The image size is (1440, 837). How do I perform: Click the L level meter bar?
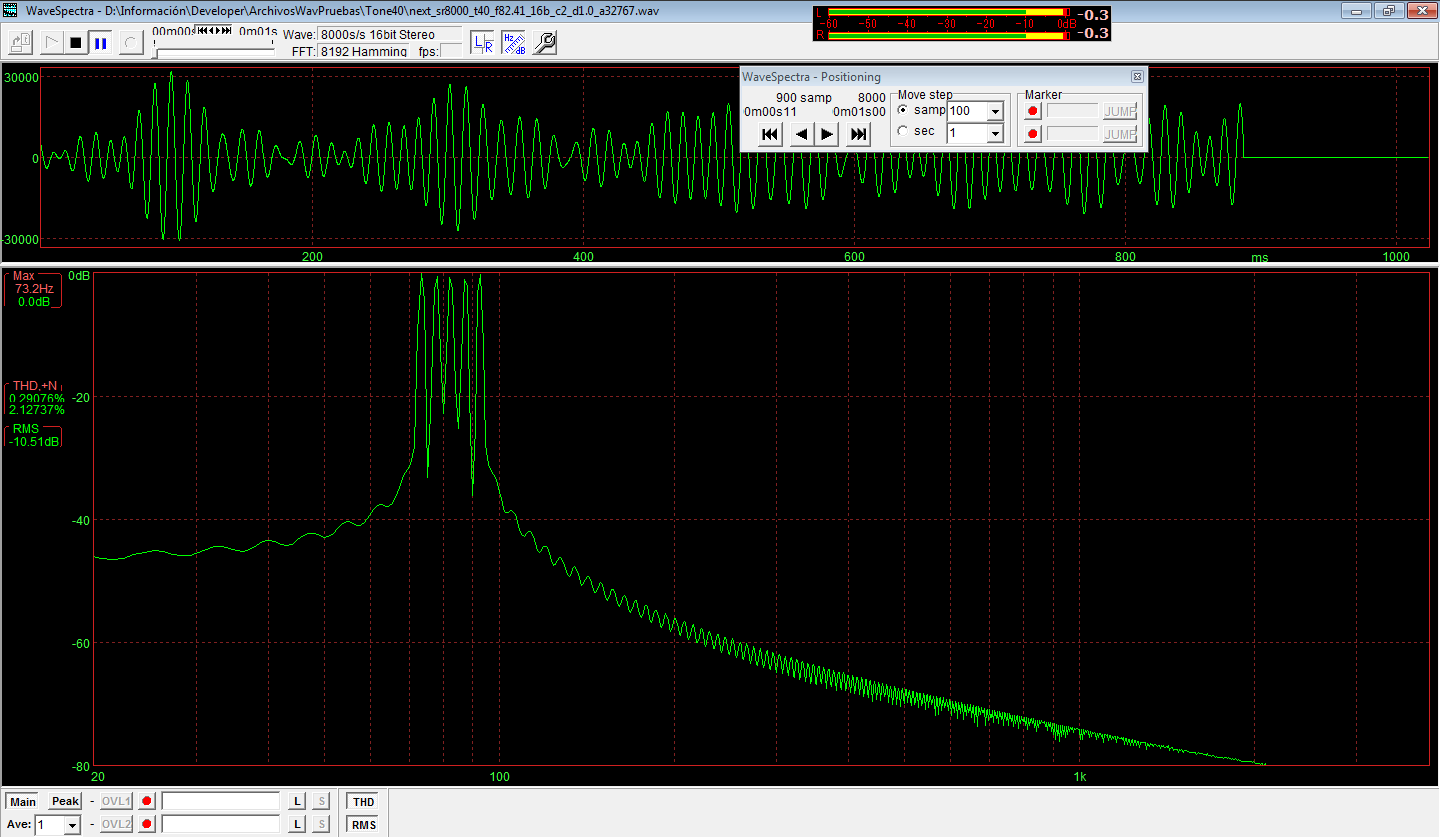point(949,13)
